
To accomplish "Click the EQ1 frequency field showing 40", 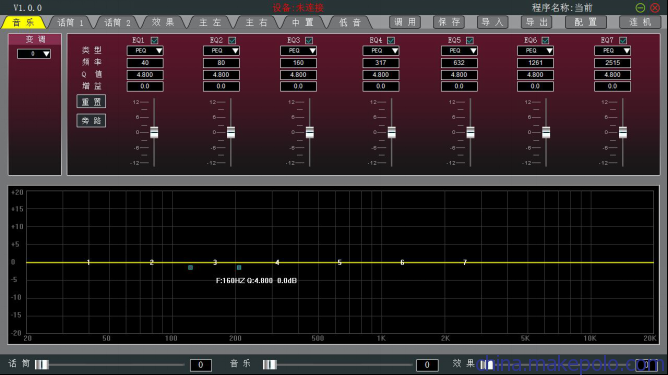I will [145, 63].
